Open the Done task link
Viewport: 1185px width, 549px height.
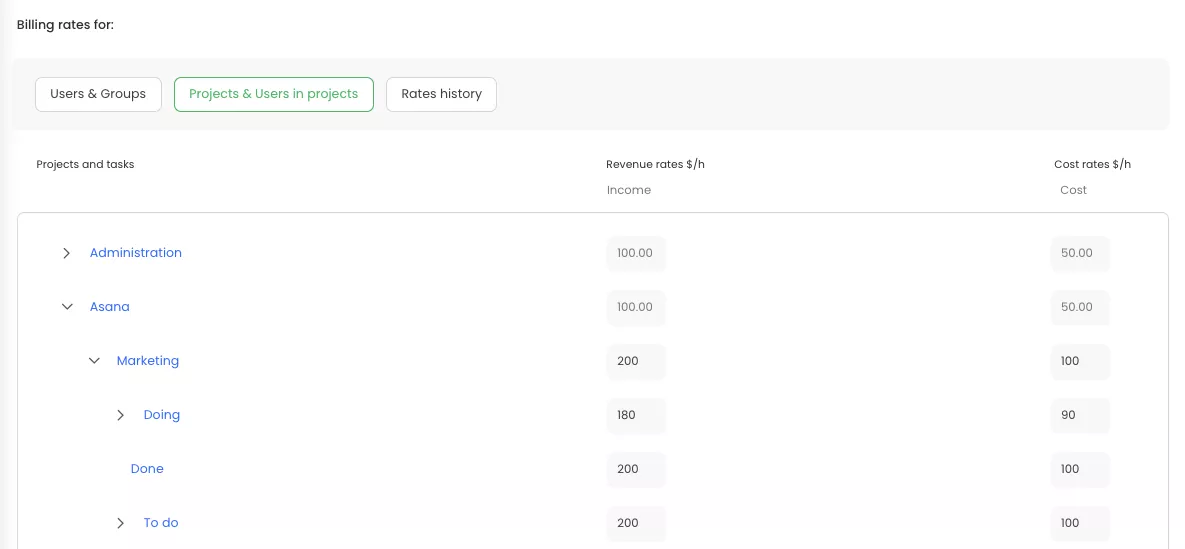click(x=147, y=469)
